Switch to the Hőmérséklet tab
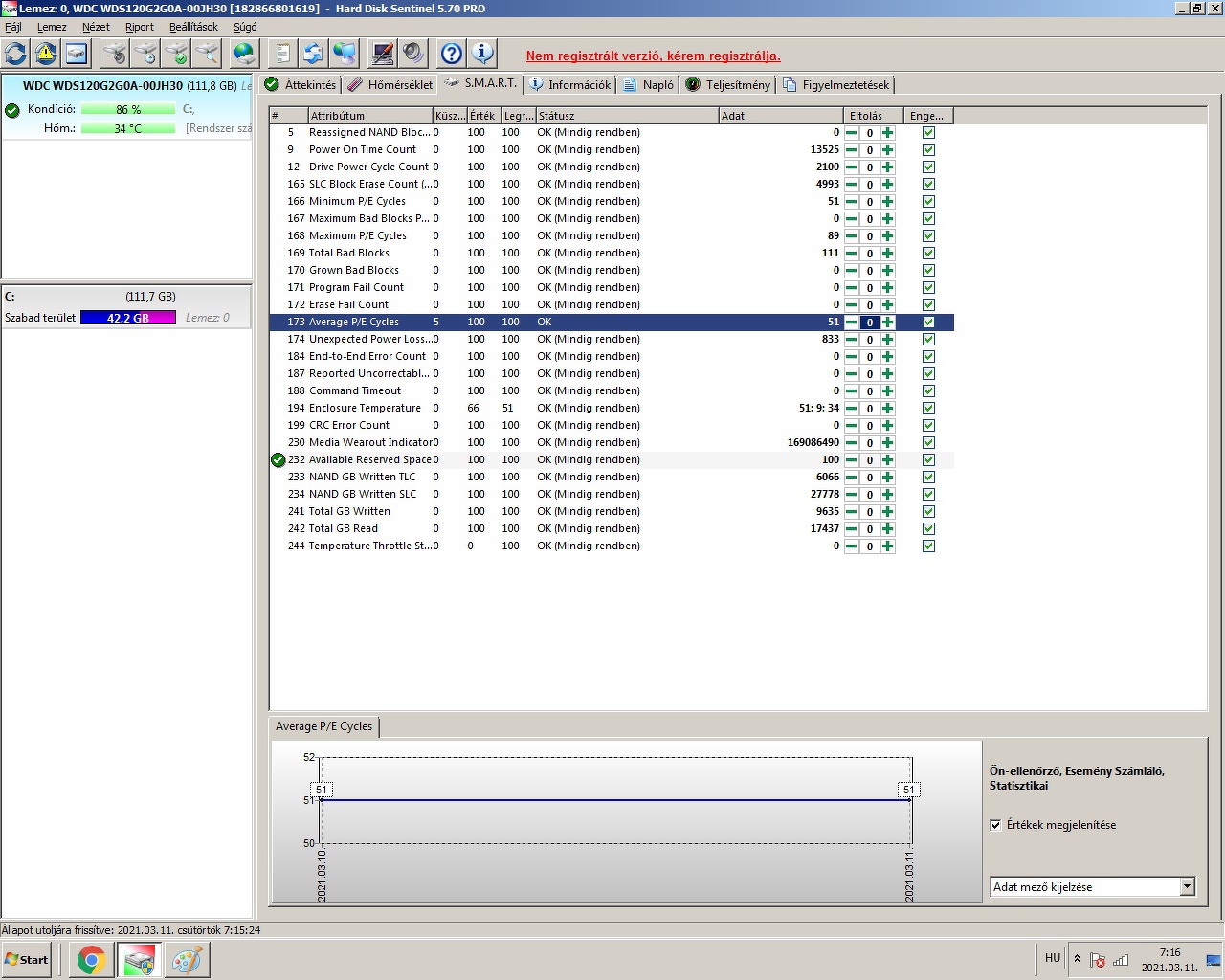1225x980 pixels. tap(390, 85)
